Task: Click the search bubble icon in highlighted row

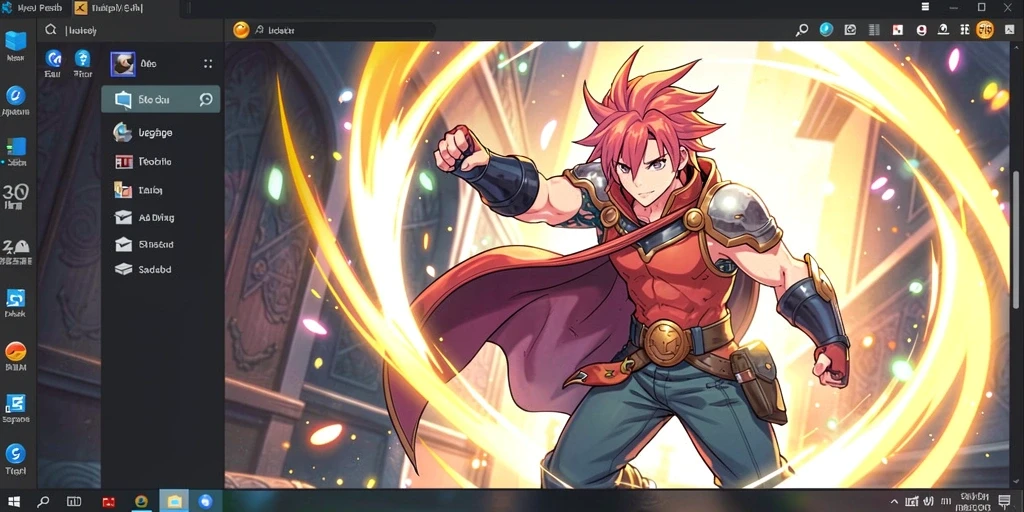Action: click(206, 99)
